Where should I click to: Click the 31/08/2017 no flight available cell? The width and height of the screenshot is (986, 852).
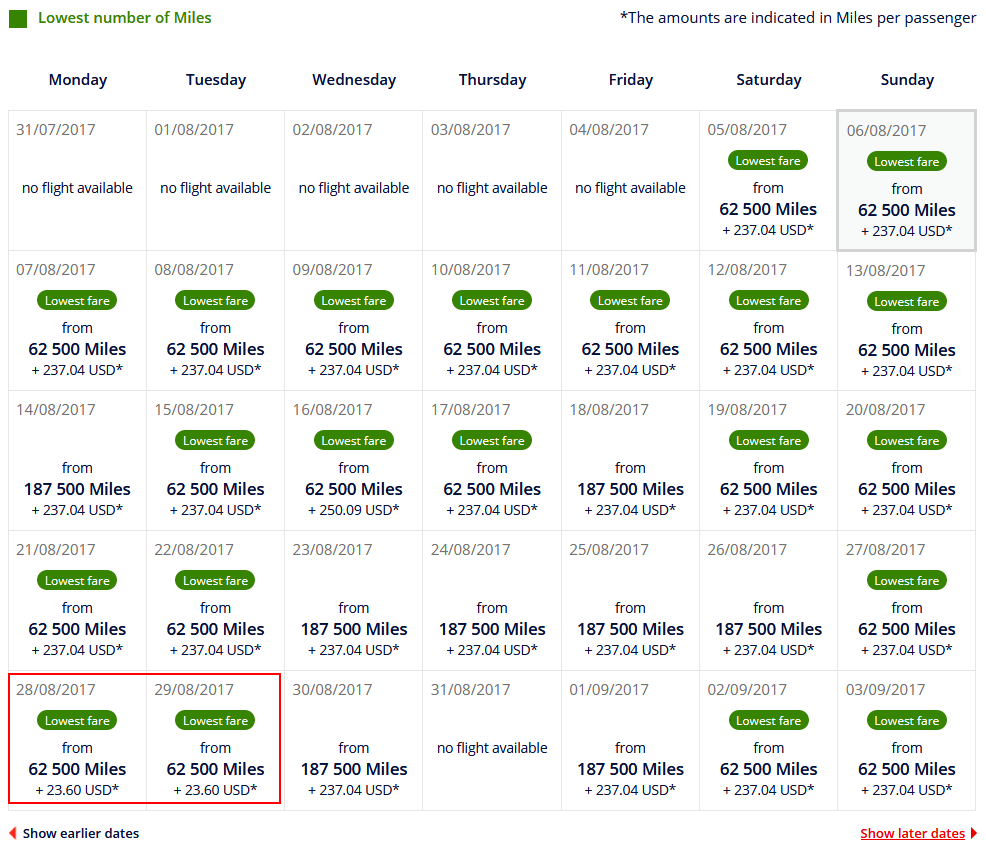point(492,740)
